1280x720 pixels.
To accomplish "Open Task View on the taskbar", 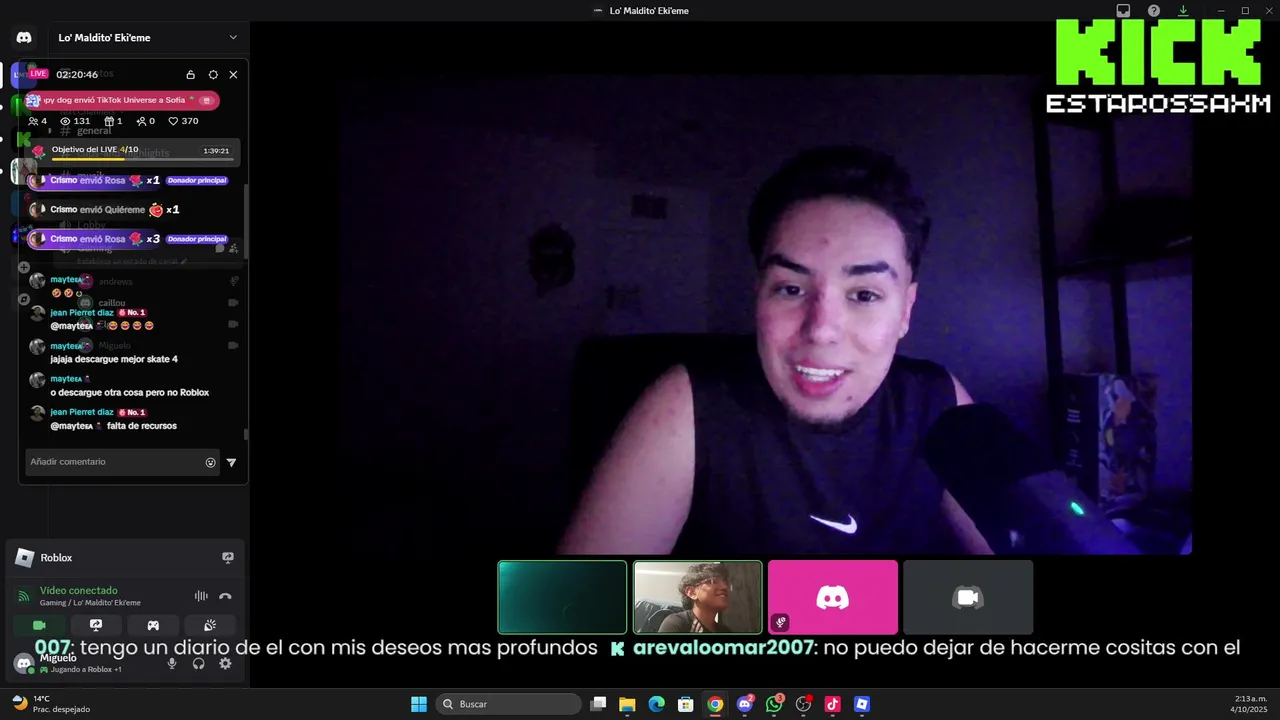I will coord(598,704).
